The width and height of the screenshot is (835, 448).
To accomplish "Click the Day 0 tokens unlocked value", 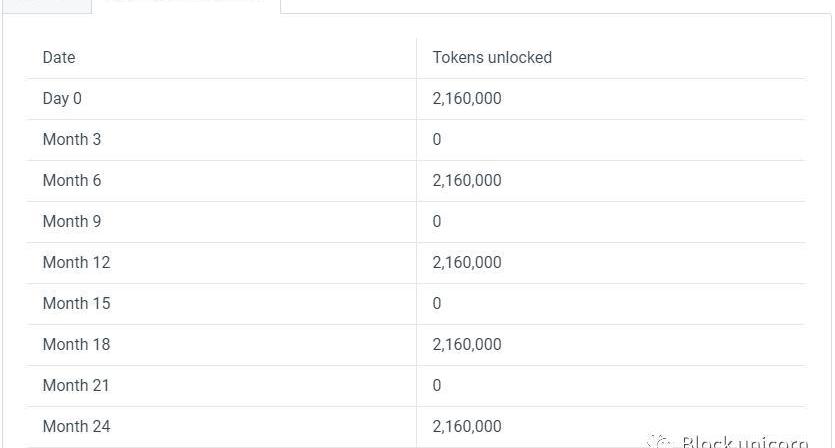I will tap(467, 99).
